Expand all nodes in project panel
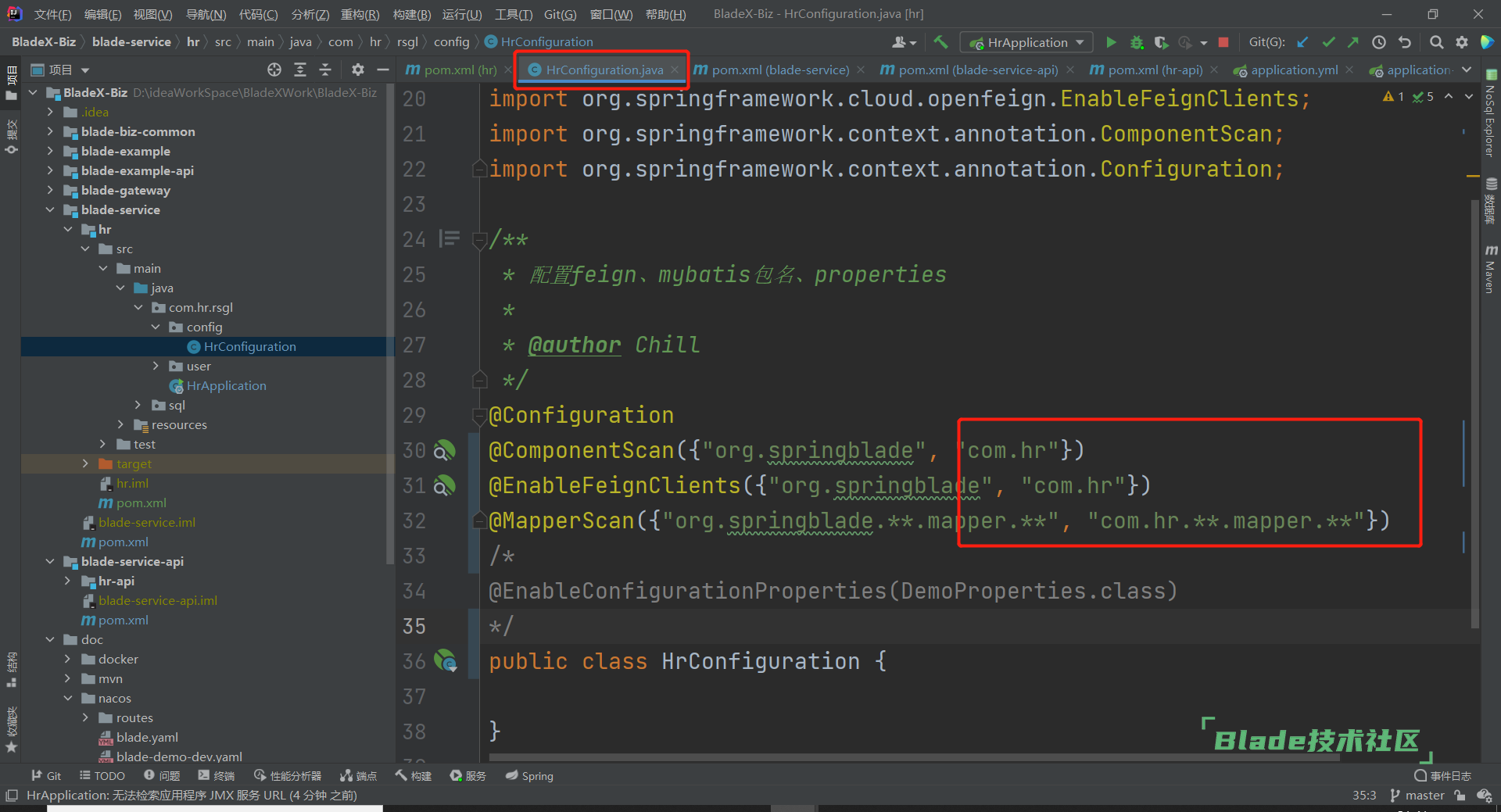 tap(300, 70)
